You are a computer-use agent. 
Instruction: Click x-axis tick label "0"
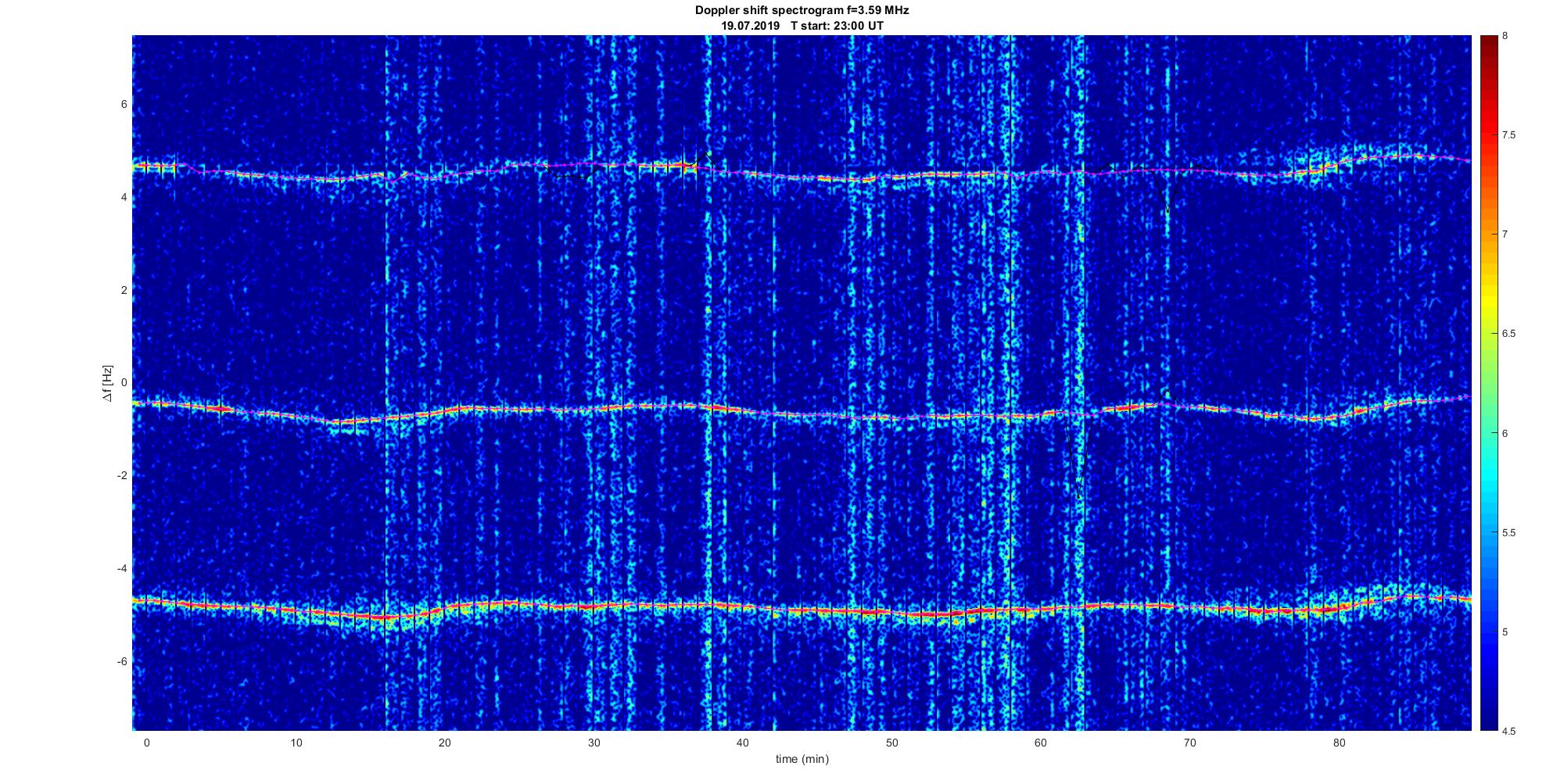coord(146,743)
